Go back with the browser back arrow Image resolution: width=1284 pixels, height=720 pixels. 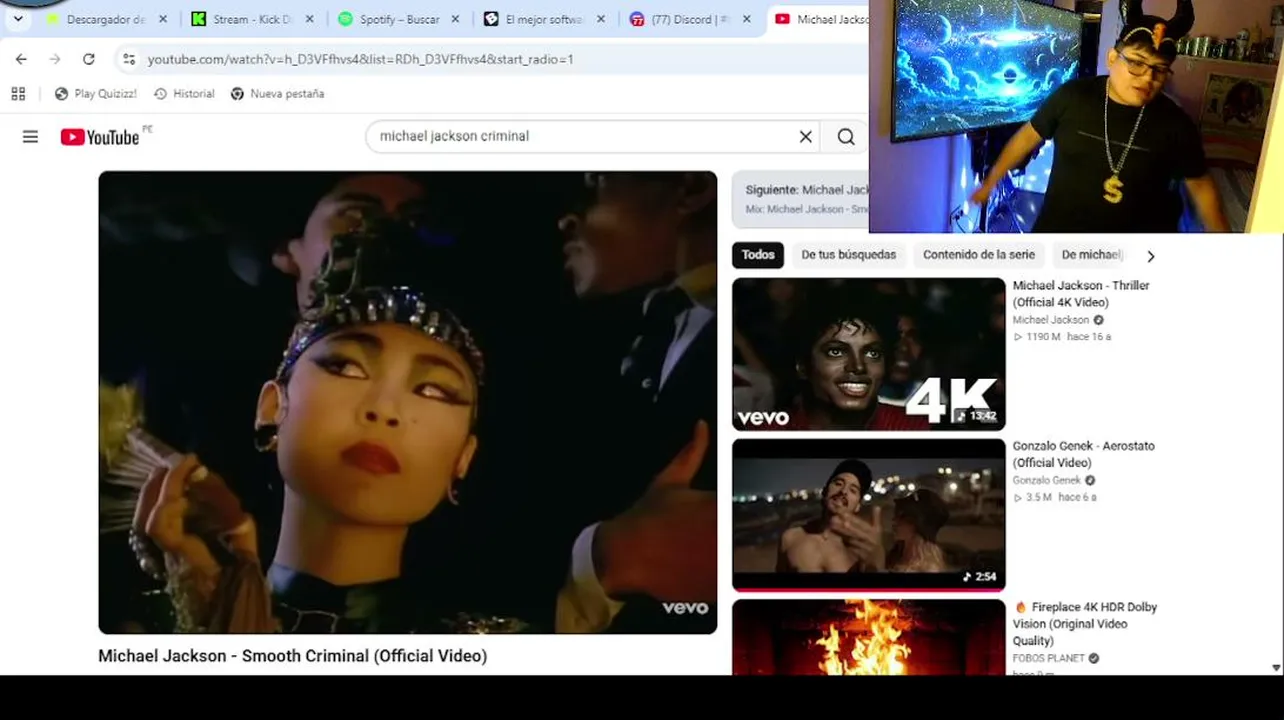point(21,59)
